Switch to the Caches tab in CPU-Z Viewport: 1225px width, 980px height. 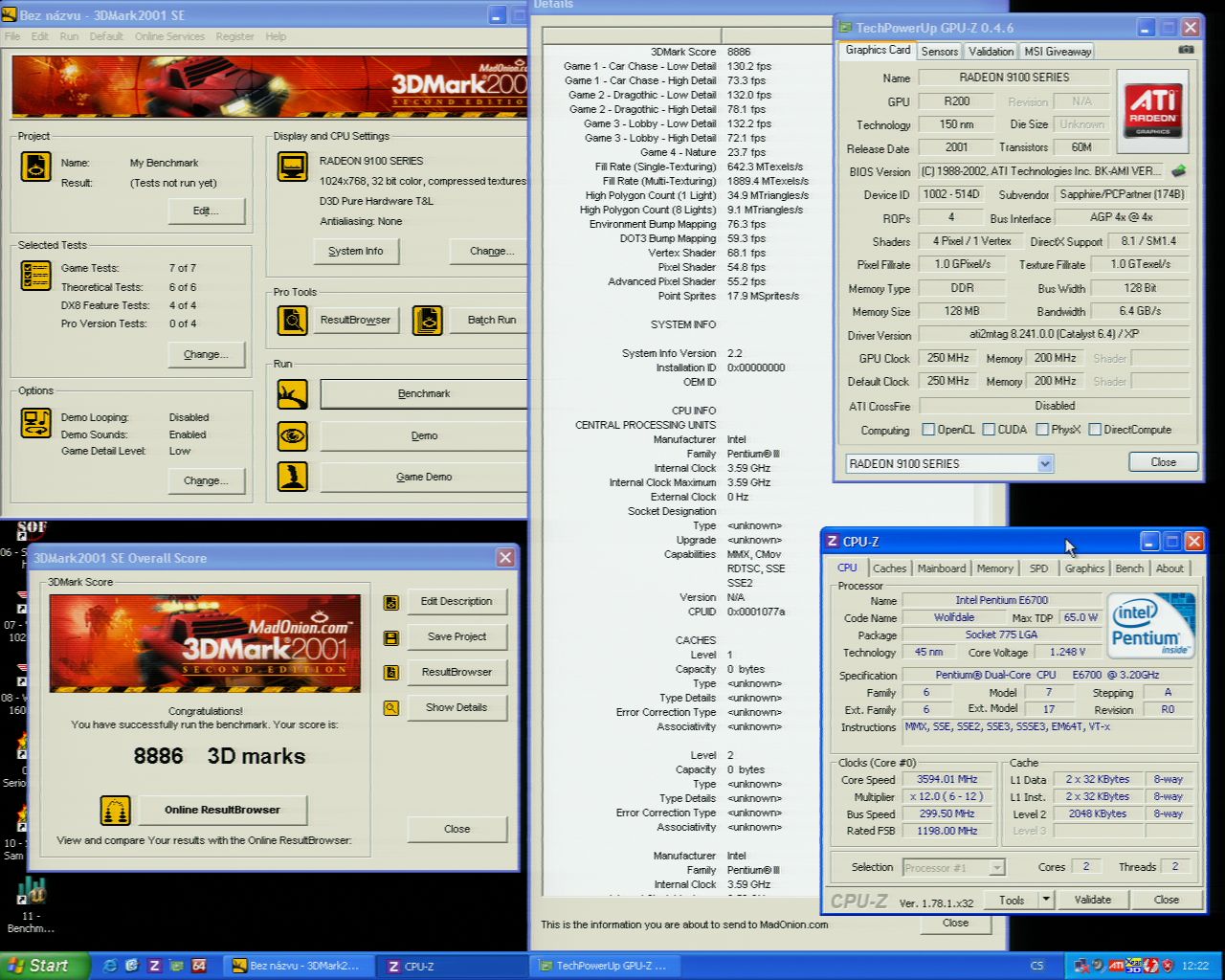(889, 568)
